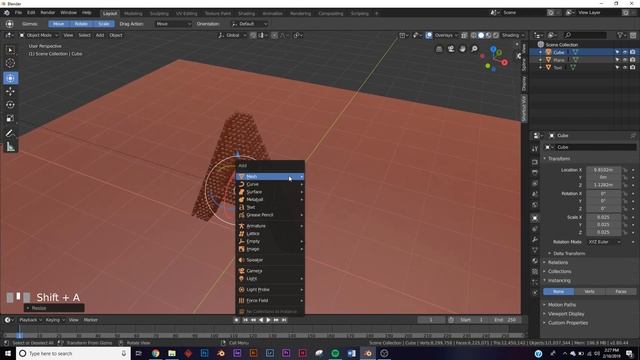Expand the Delta Transform subpanel
The image size is (640, 360).
coord(569,253)
